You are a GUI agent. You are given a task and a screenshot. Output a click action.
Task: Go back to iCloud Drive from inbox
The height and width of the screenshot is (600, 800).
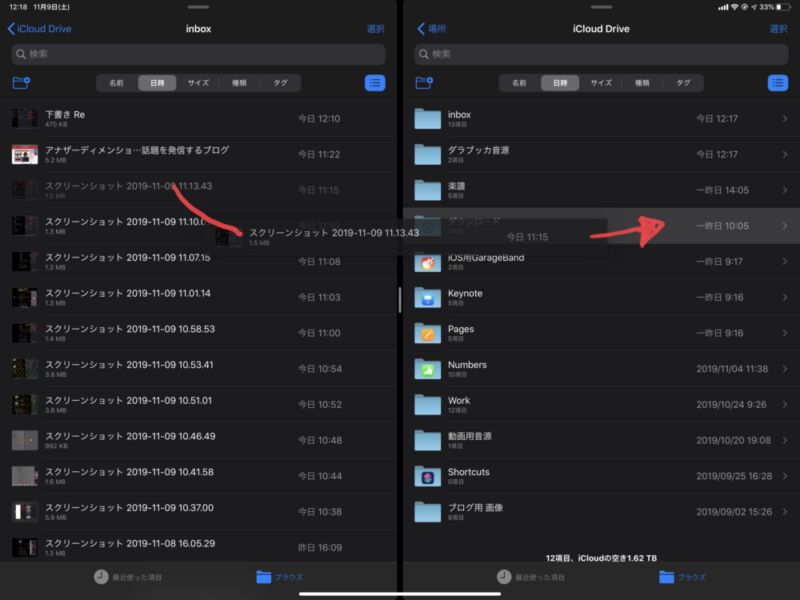(39, 29)
